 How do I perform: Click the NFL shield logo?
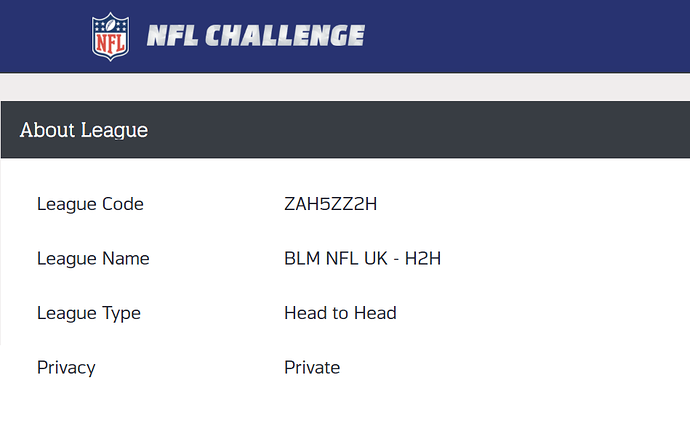(x=110, y=37)
